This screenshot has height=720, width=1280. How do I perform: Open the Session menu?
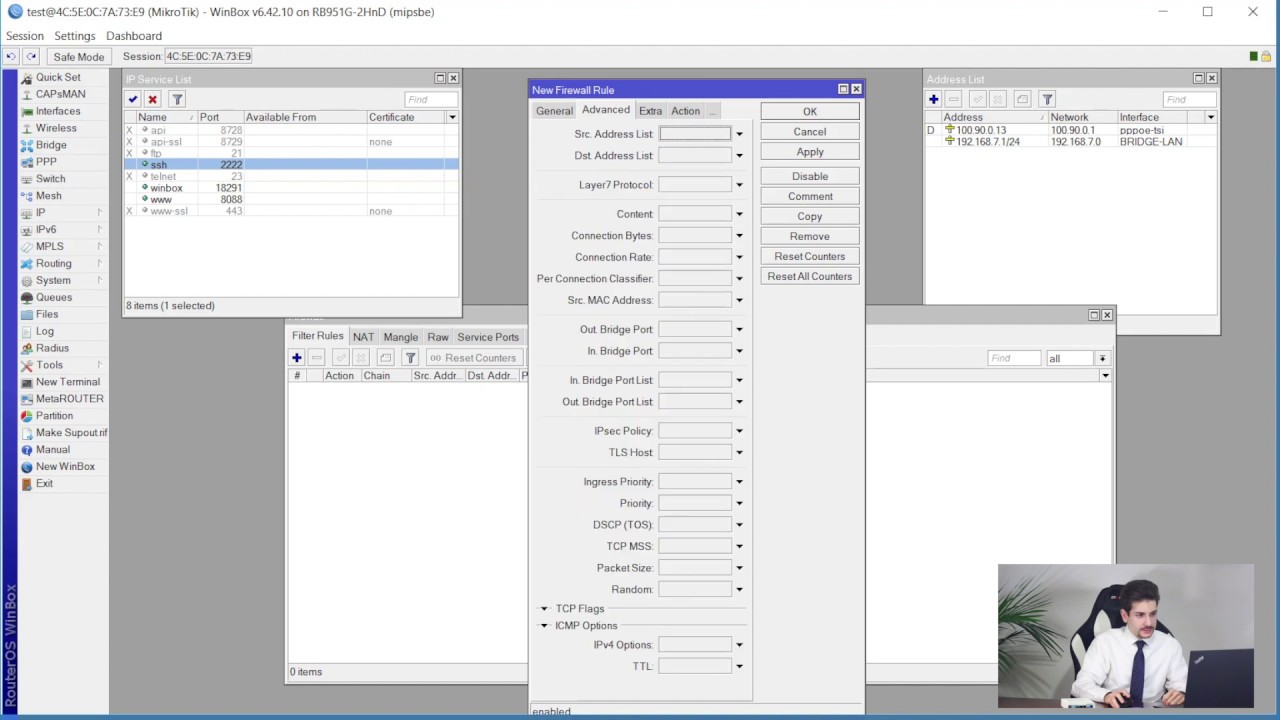click(x=25, y=36)
